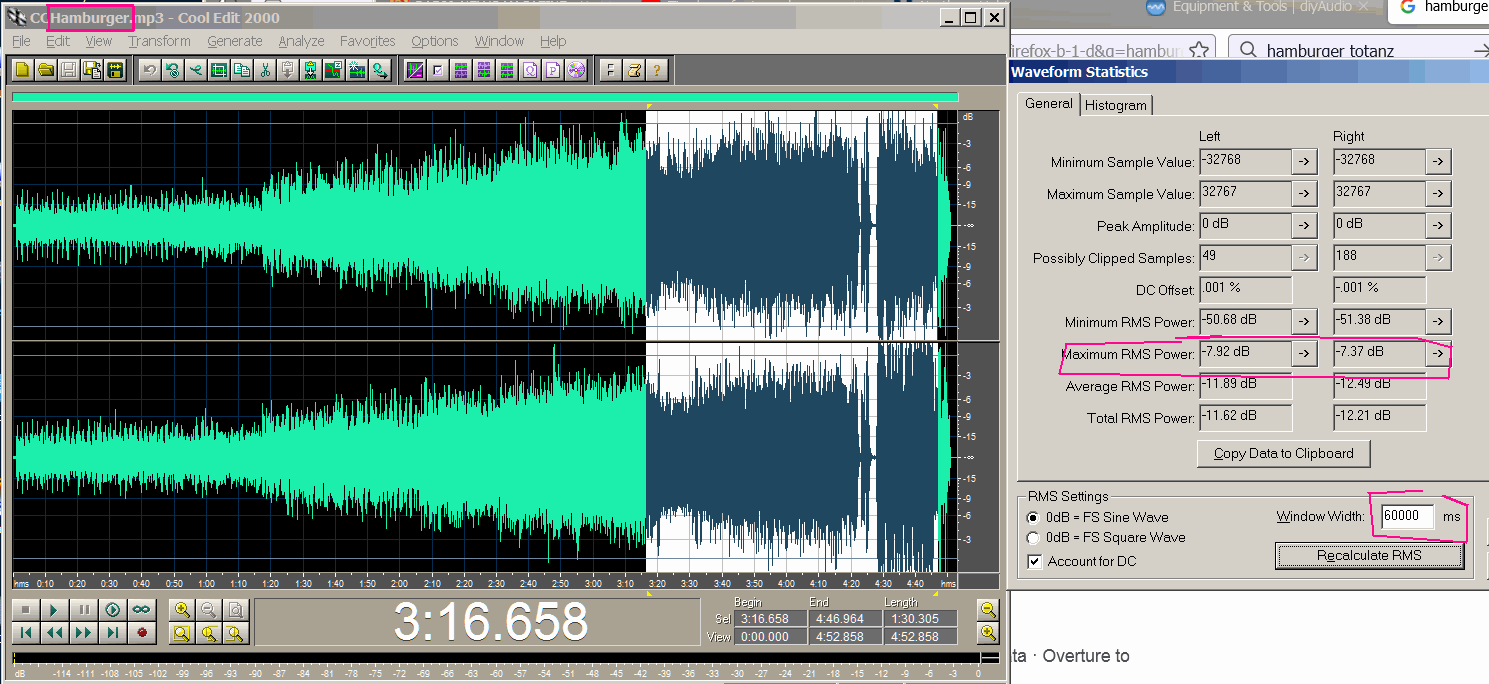Click the scissors Cut toolbar icon

[x=265, y=70]
